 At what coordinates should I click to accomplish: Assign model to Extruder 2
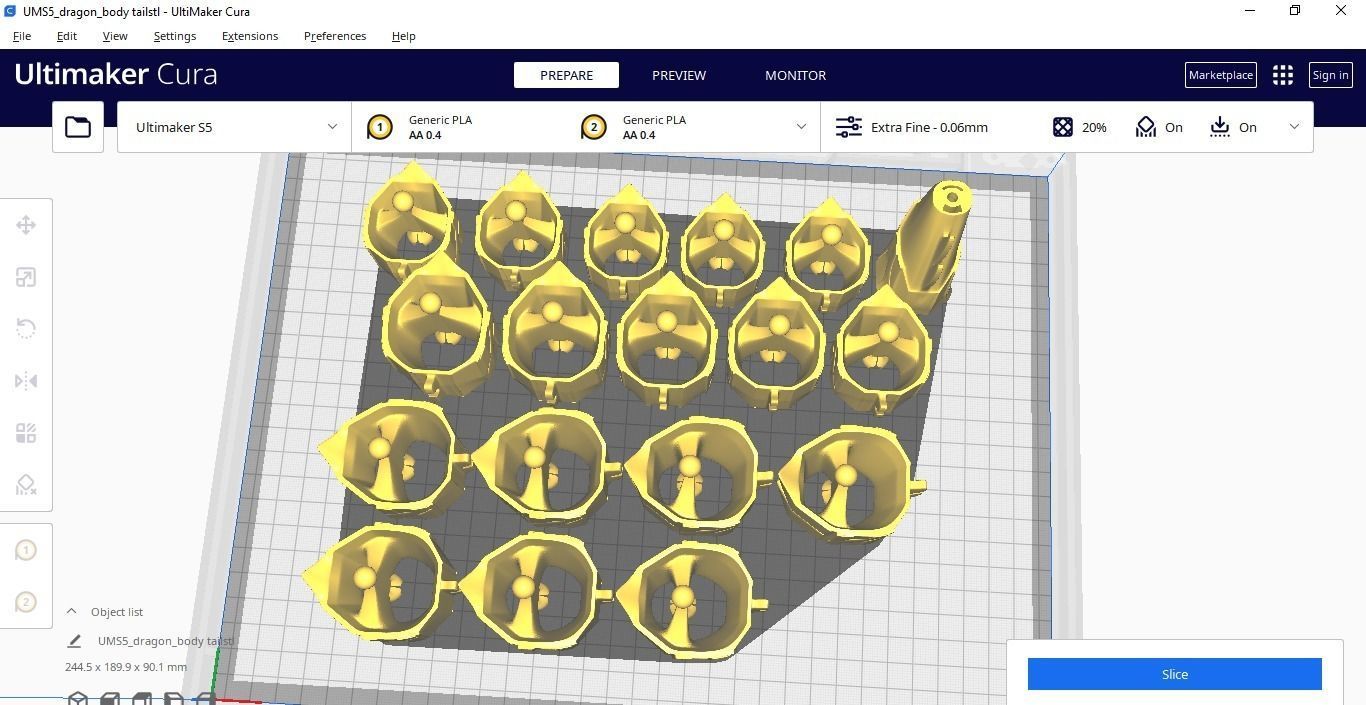click(26, 602)
